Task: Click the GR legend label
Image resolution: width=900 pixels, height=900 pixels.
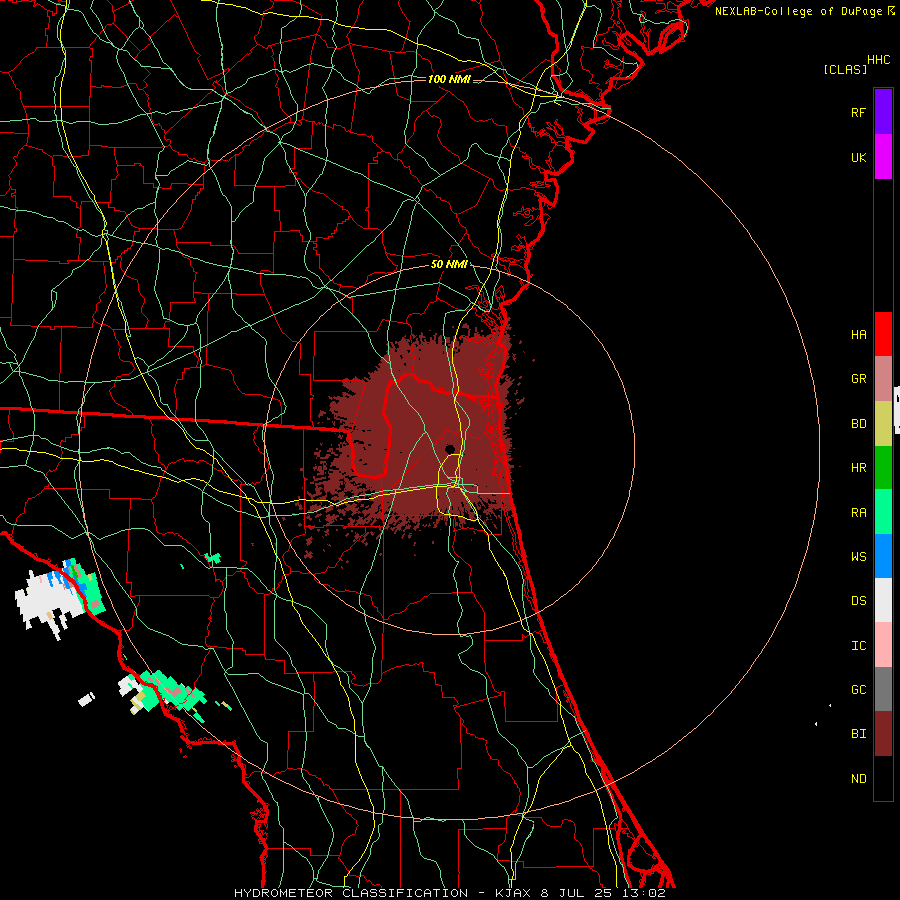Action: [859, 379]
